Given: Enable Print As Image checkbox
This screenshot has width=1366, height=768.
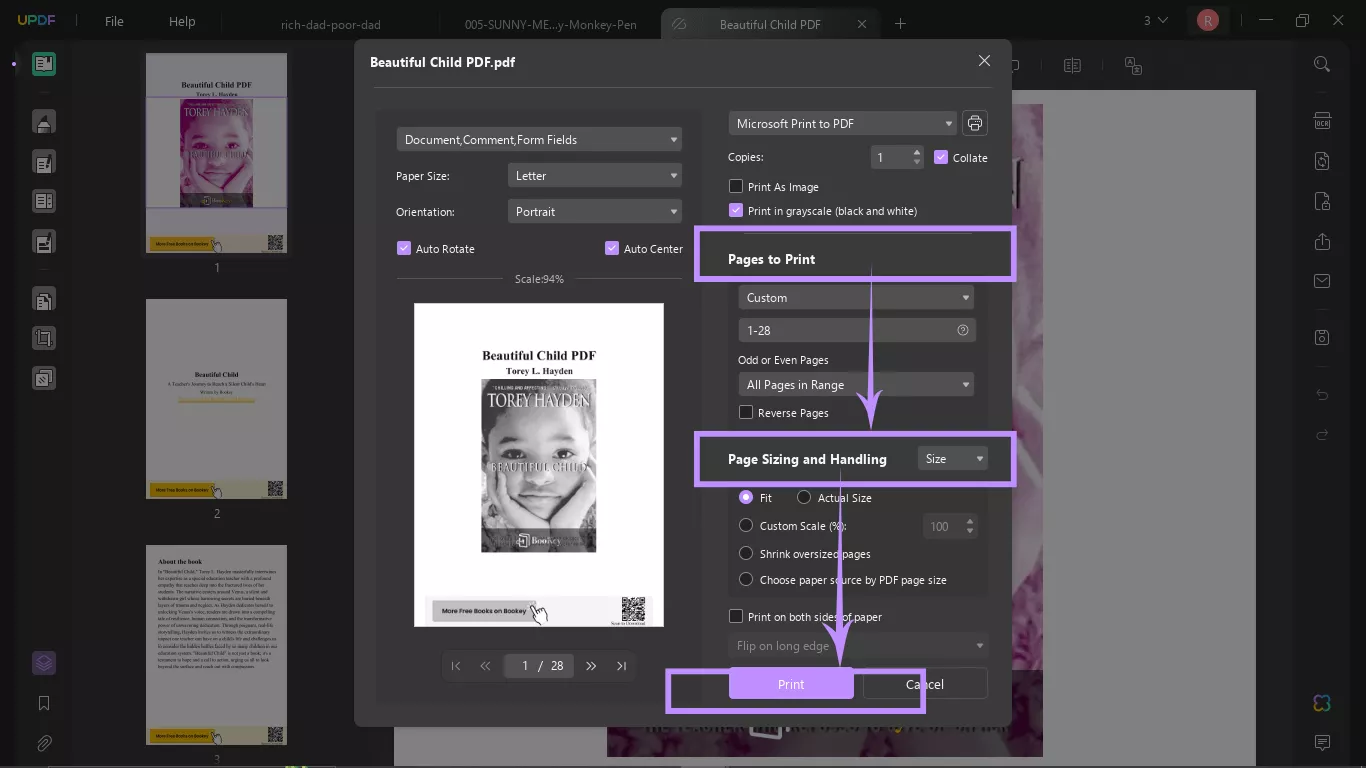Looking at the screenshot, I should point(736,186).
